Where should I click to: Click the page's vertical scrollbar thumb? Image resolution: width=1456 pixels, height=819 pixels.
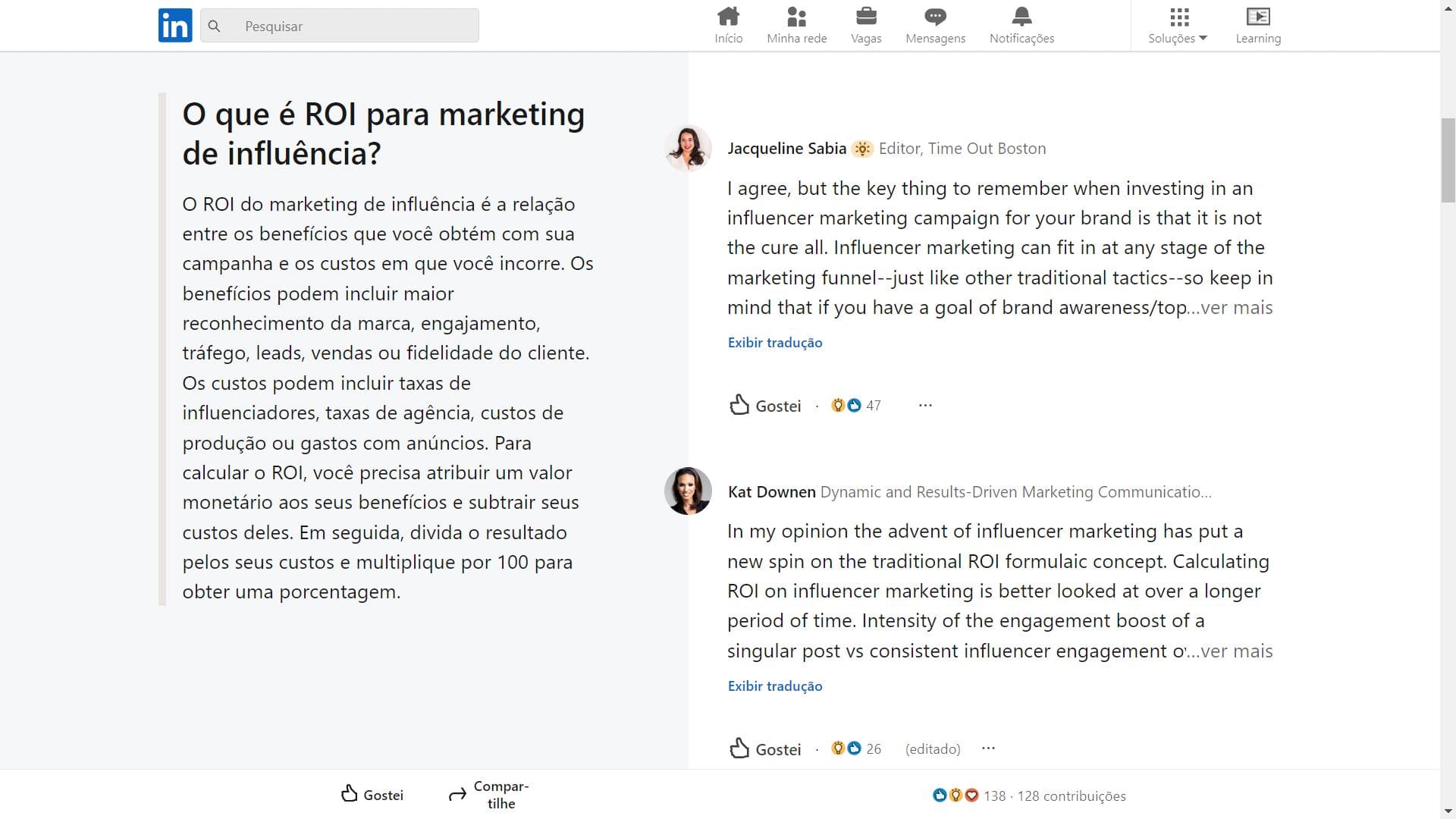coord(1448,159)
